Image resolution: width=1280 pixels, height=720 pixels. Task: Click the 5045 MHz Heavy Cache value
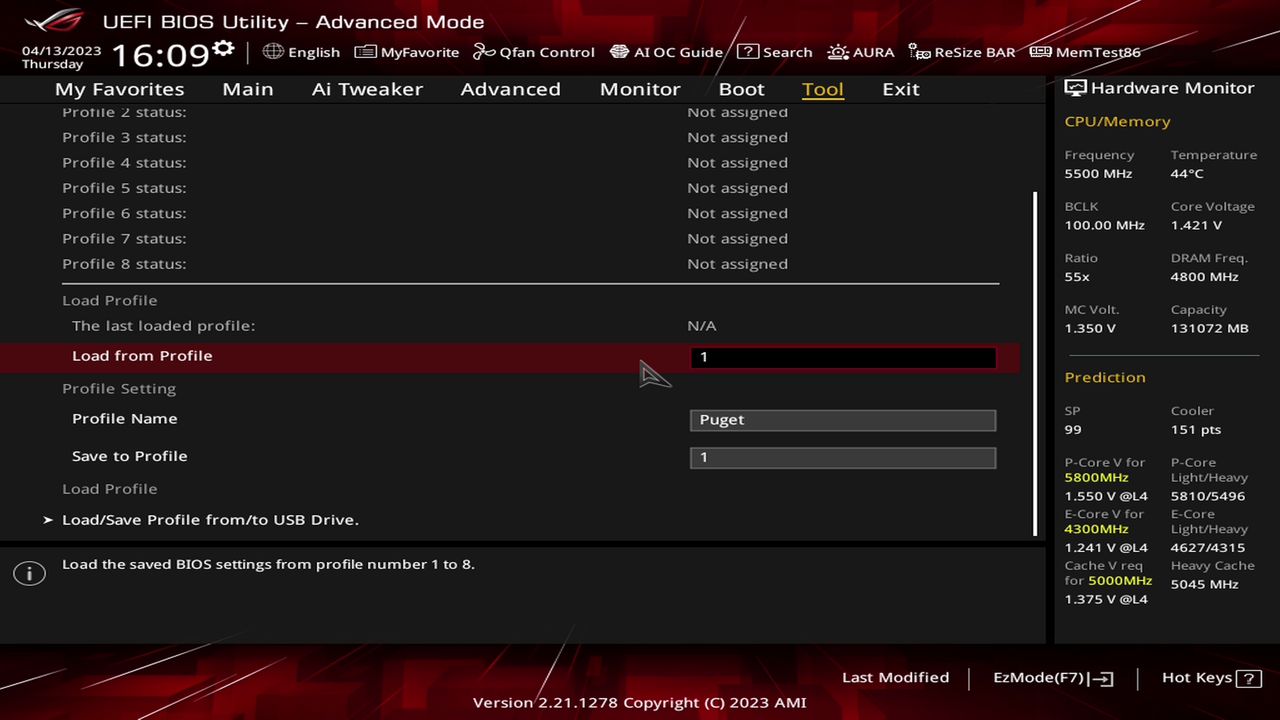point(1205,584)
